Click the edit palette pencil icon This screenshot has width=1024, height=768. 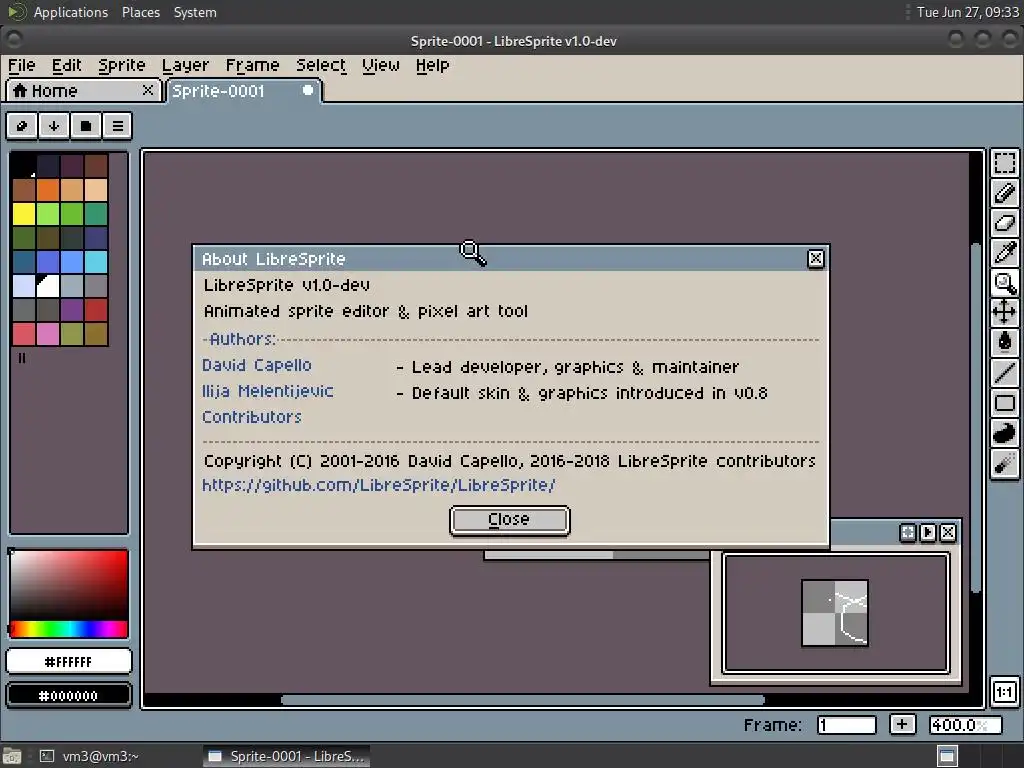point(22,125)
